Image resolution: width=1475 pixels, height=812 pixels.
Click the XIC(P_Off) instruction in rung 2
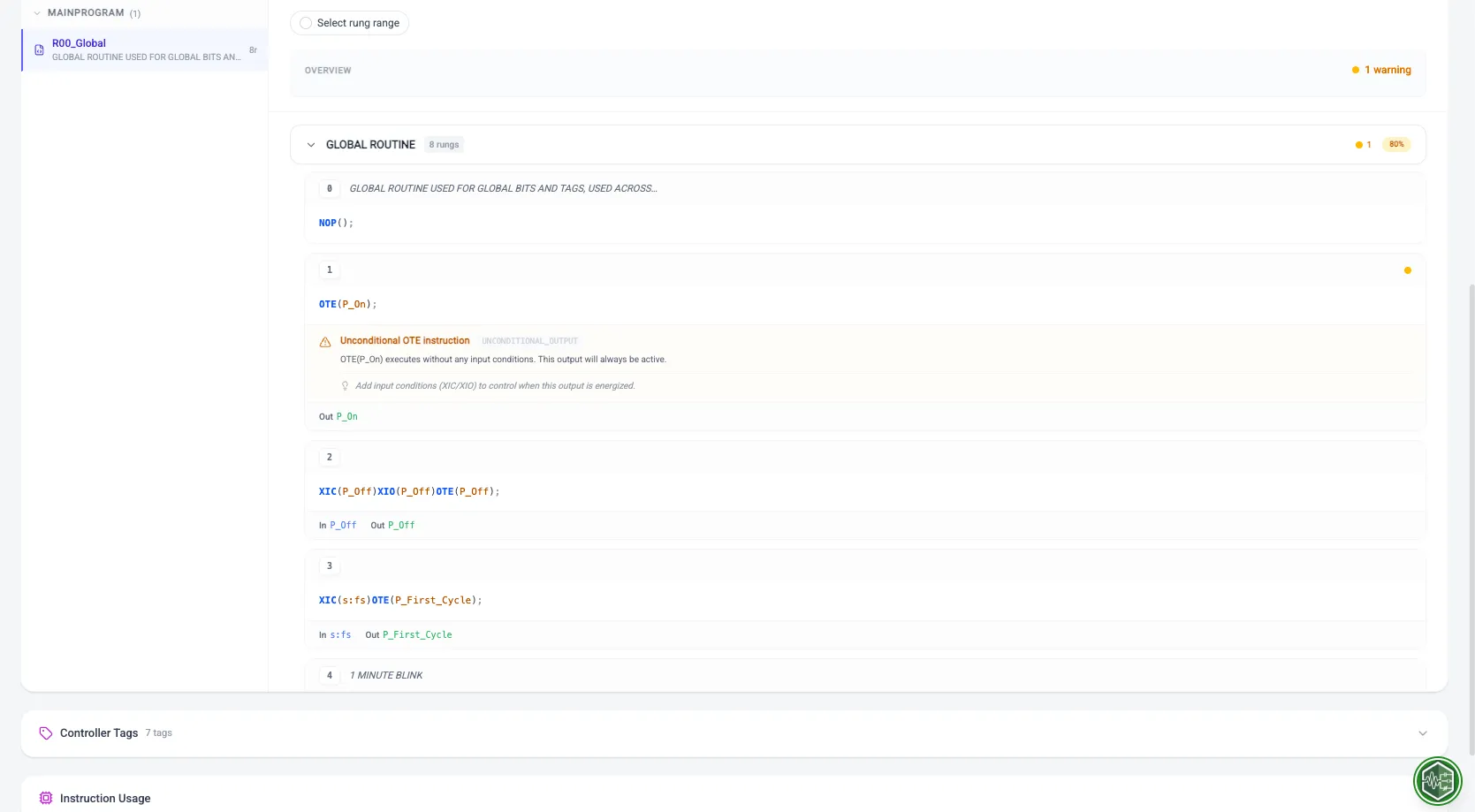tap(348, 492)
